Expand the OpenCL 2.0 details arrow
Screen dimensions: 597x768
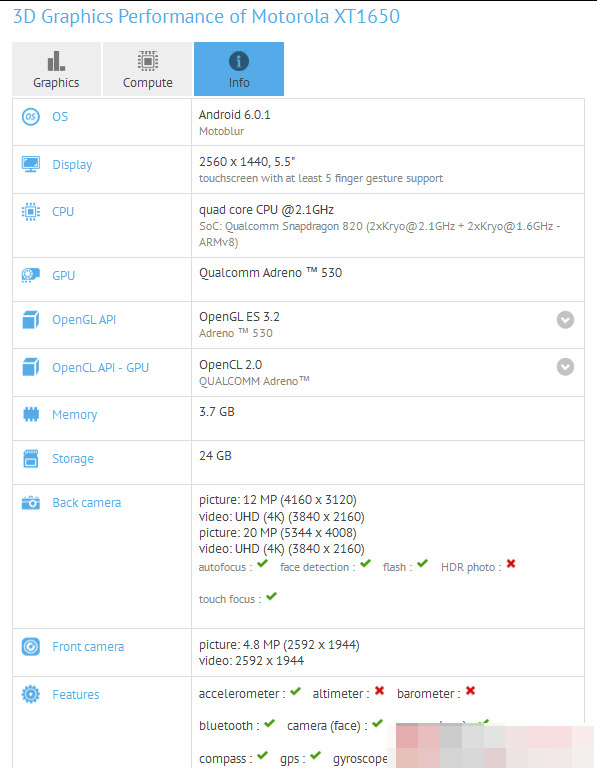coord(565,367)
